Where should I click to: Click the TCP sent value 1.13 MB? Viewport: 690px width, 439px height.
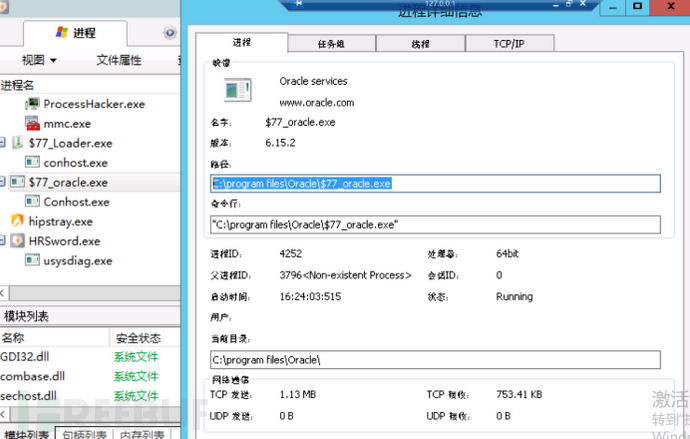point(298,394)
